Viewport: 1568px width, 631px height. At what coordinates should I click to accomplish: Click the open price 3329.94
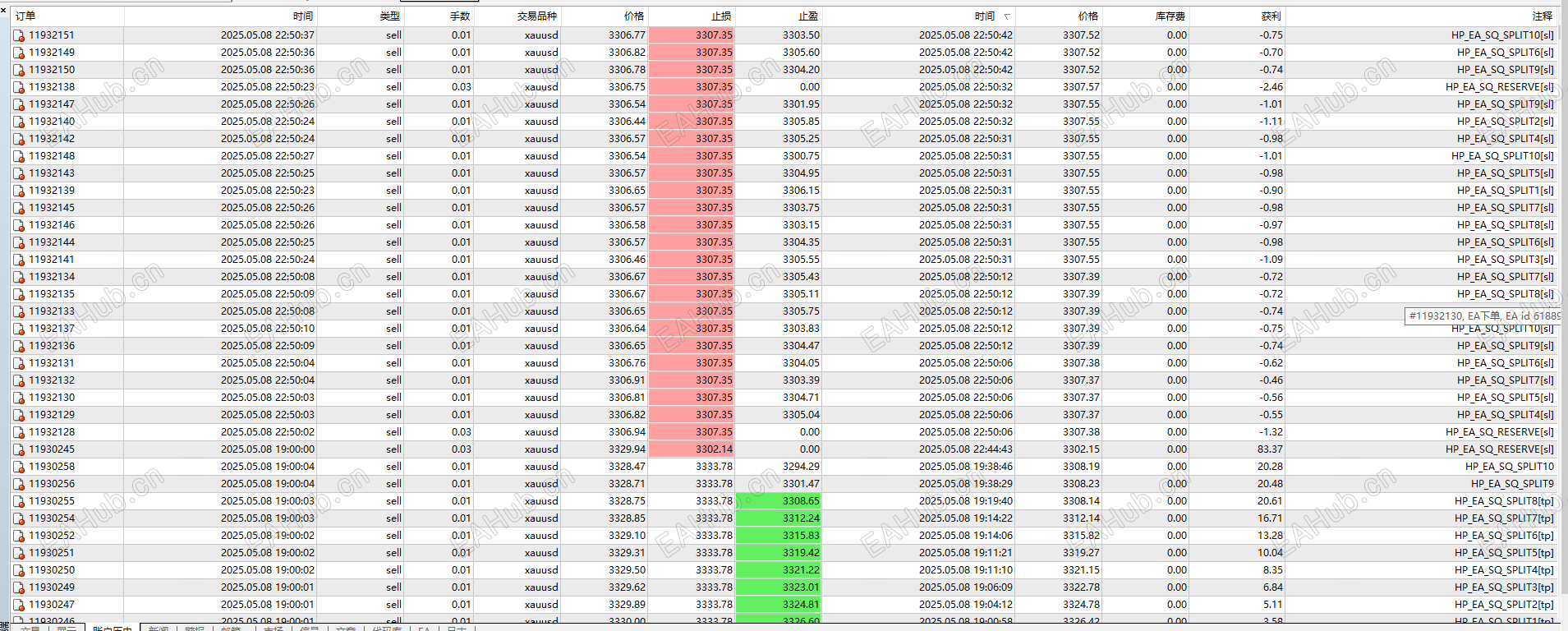tap(627, 449)
